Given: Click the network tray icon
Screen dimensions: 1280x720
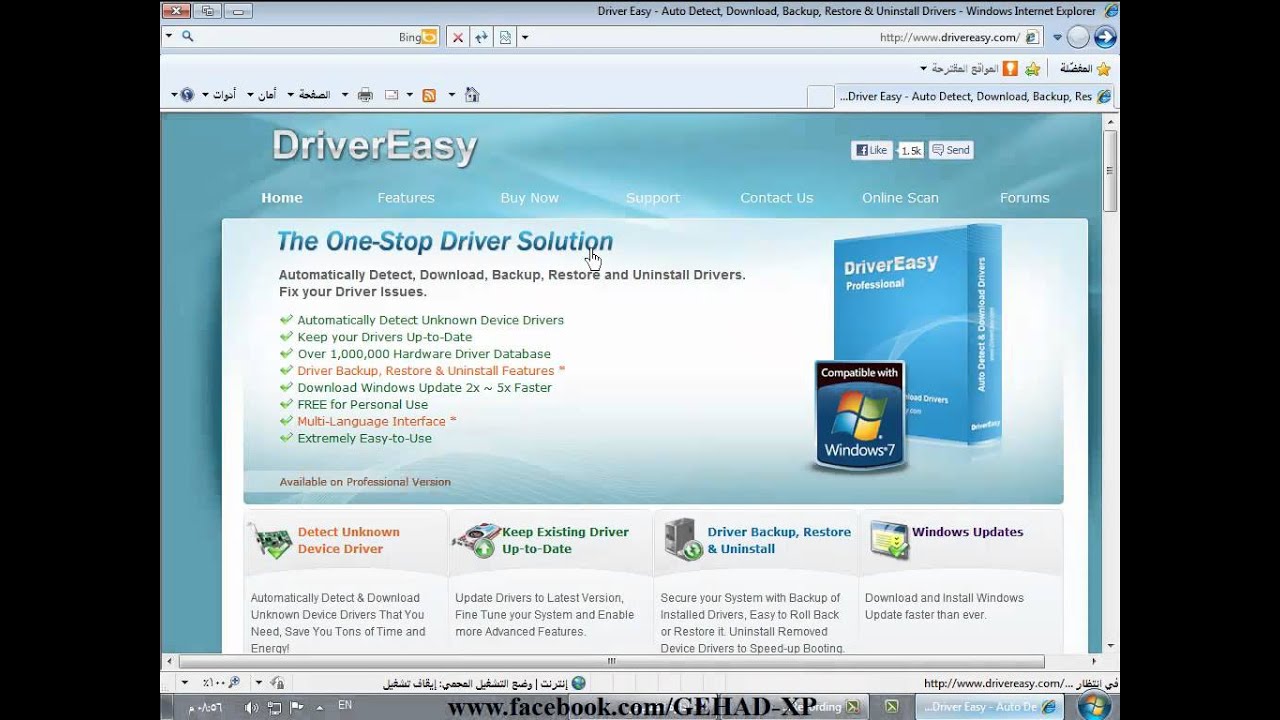Looking at the screenshot, I should point(275,707).
